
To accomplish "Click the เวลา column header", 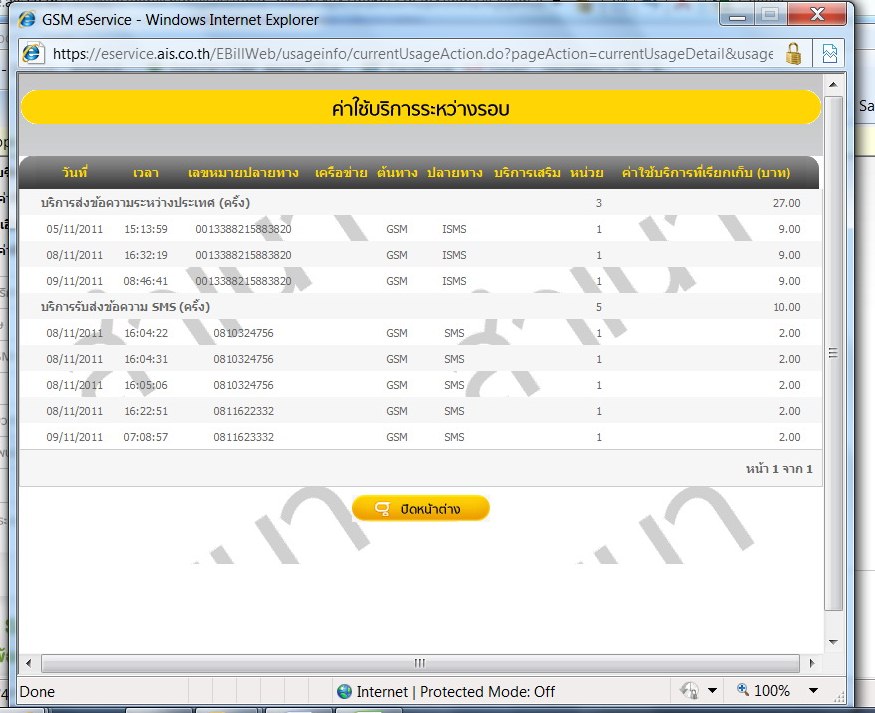I will click(x=146, y=173).
